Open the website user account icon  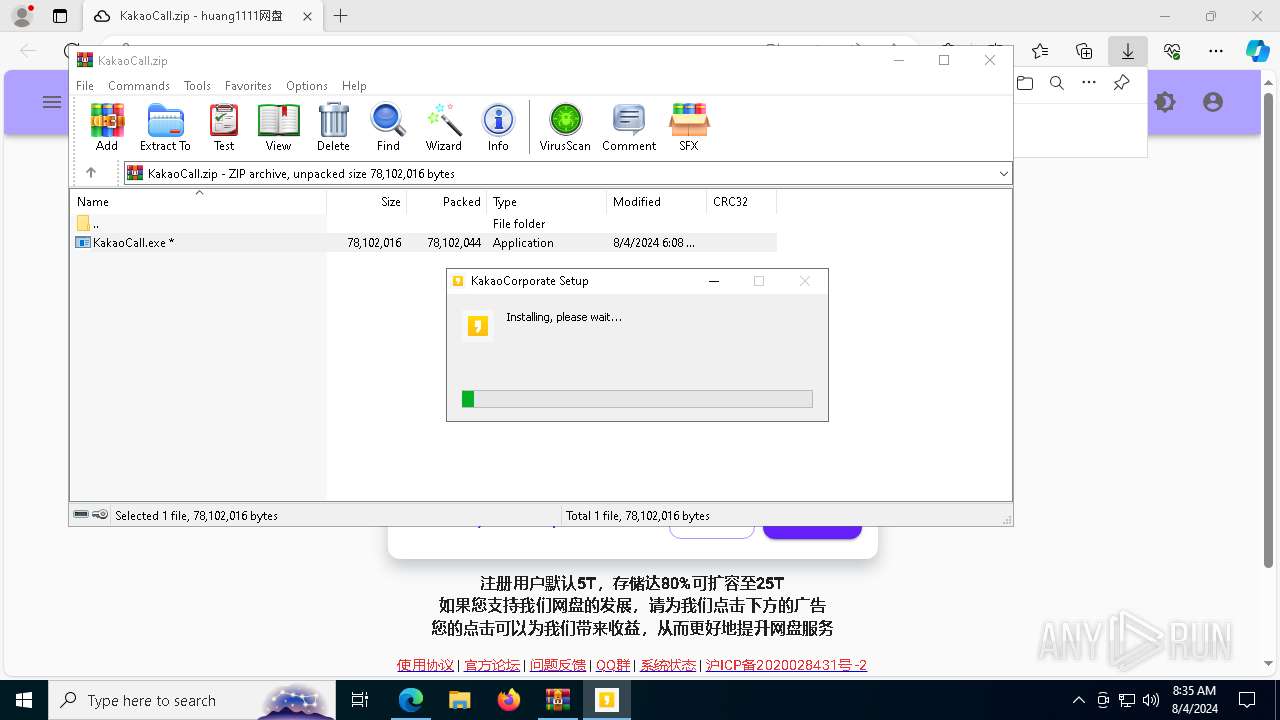1213,102
